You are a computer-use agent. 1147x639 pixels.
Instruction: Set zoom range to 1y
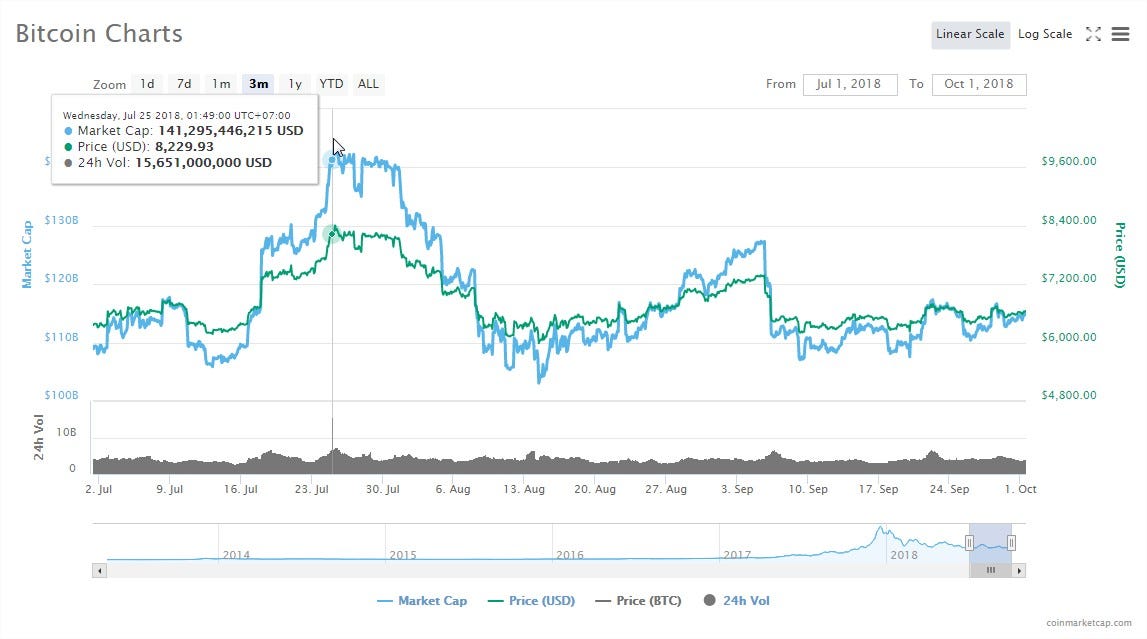pyautogui.click(x=295, y=84)
